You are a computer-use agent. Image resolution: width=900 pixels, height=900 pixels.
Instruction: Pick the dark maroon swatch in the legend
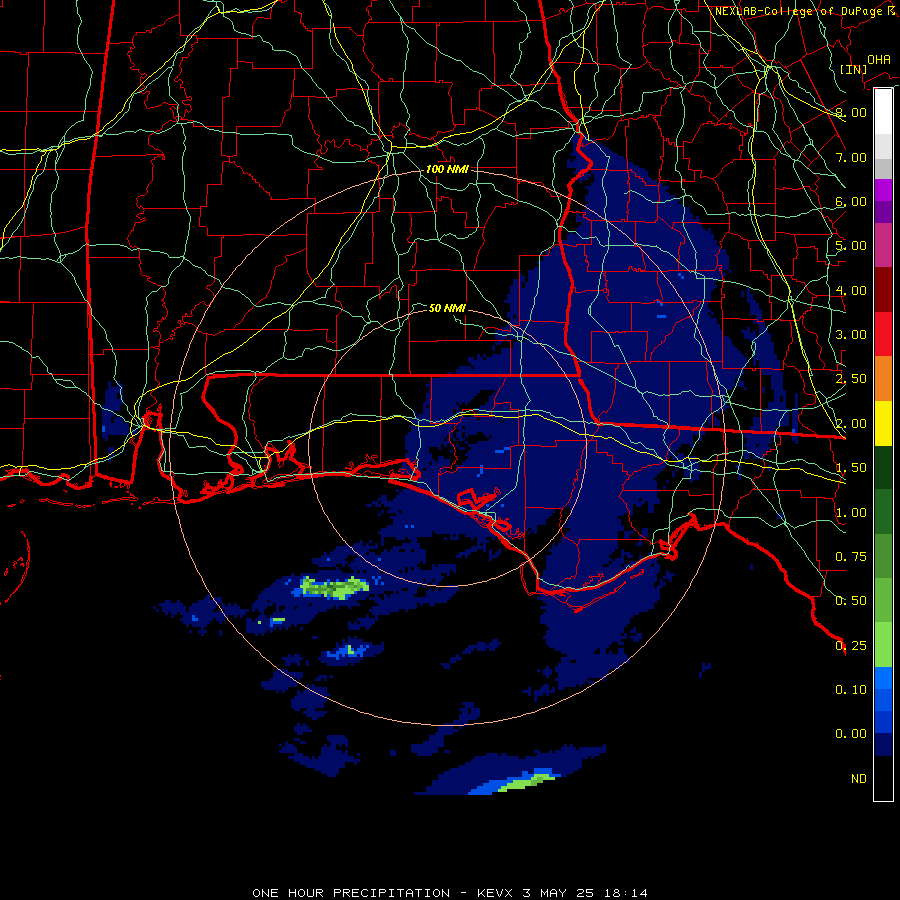coord(883,290)
